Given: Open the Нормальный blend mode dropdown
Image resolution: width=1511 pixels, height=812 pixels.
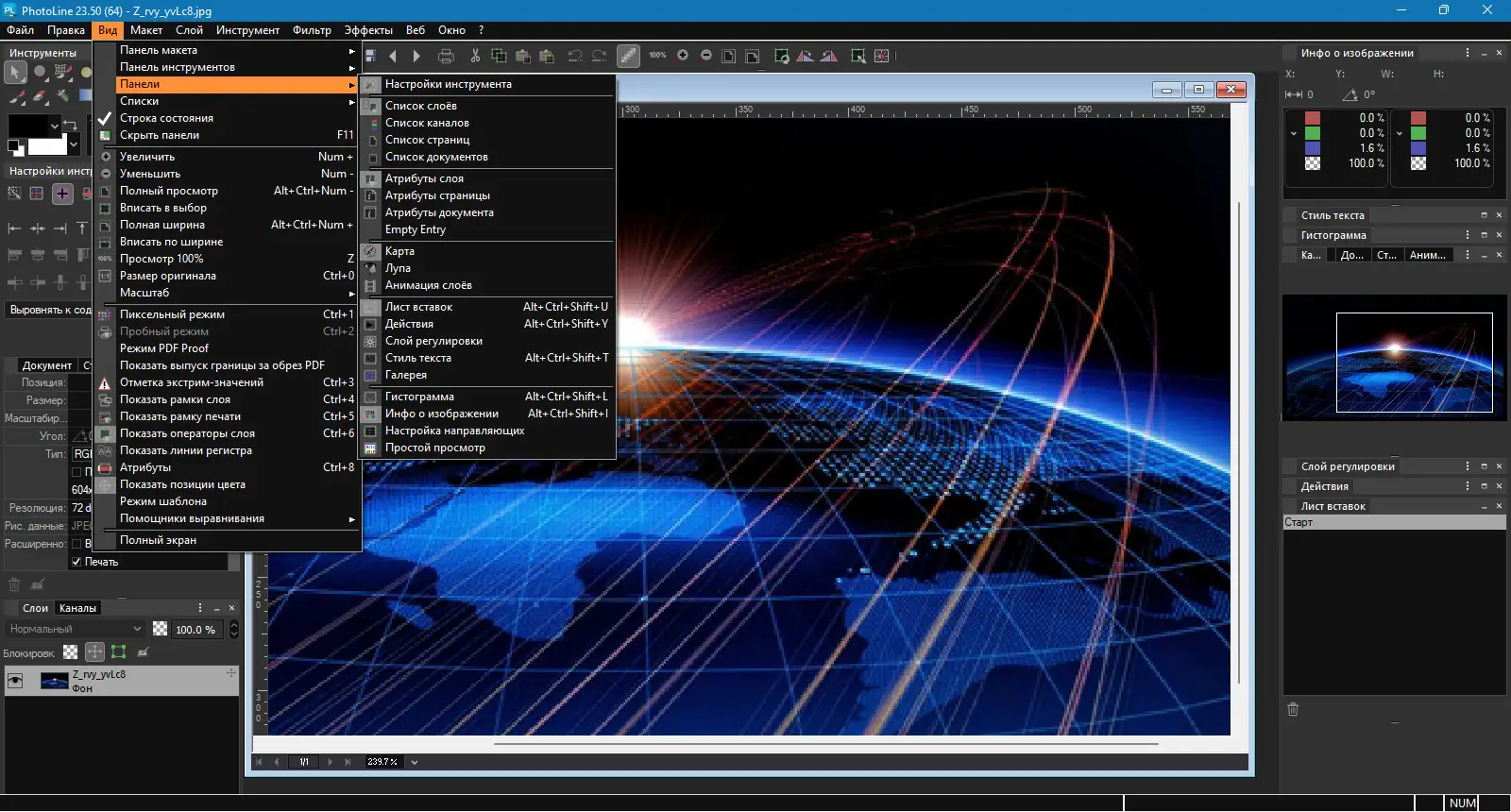Looking at the screenshot, I should point(76,629).
